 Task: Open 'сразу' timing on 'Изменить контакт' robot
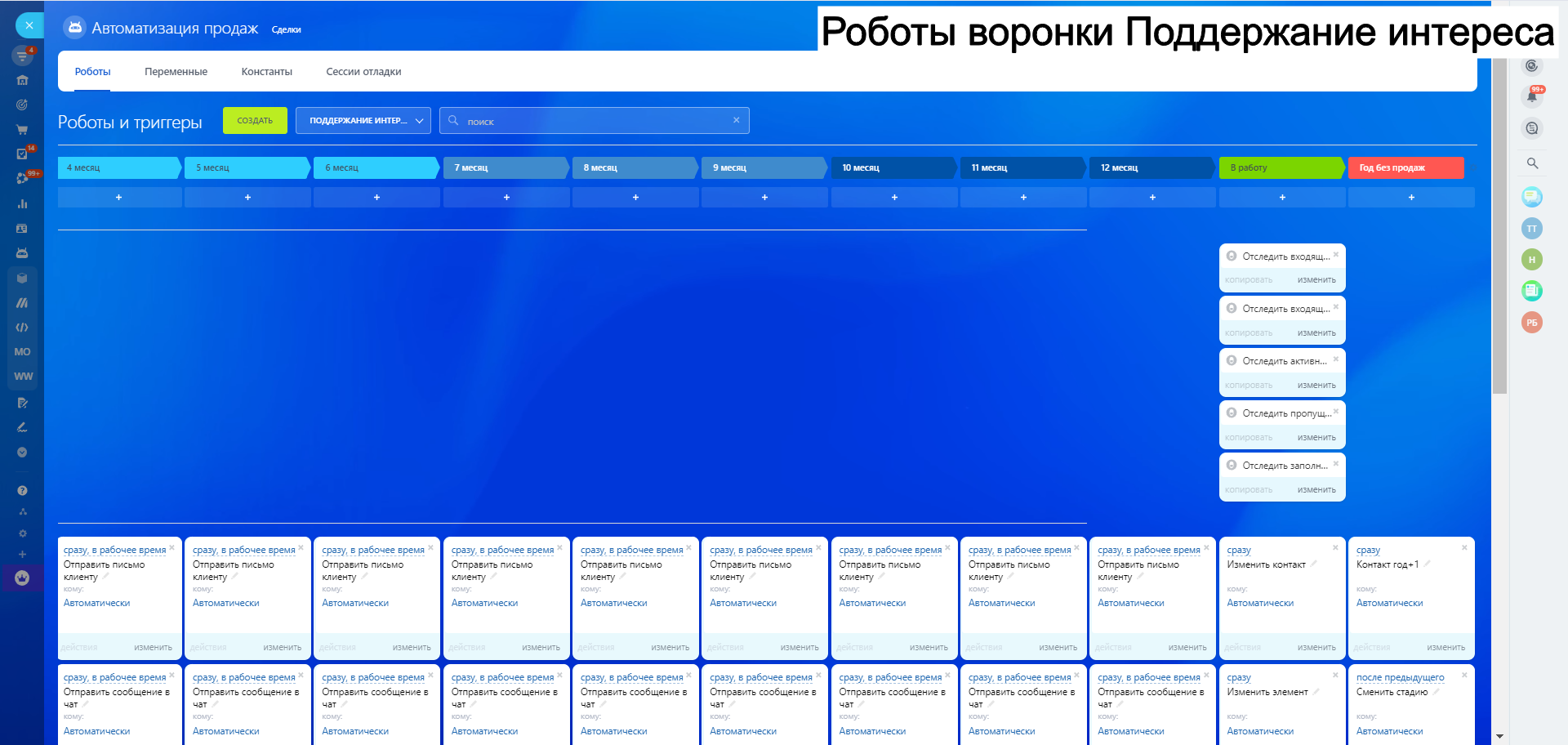click(x=1238, y=550)
